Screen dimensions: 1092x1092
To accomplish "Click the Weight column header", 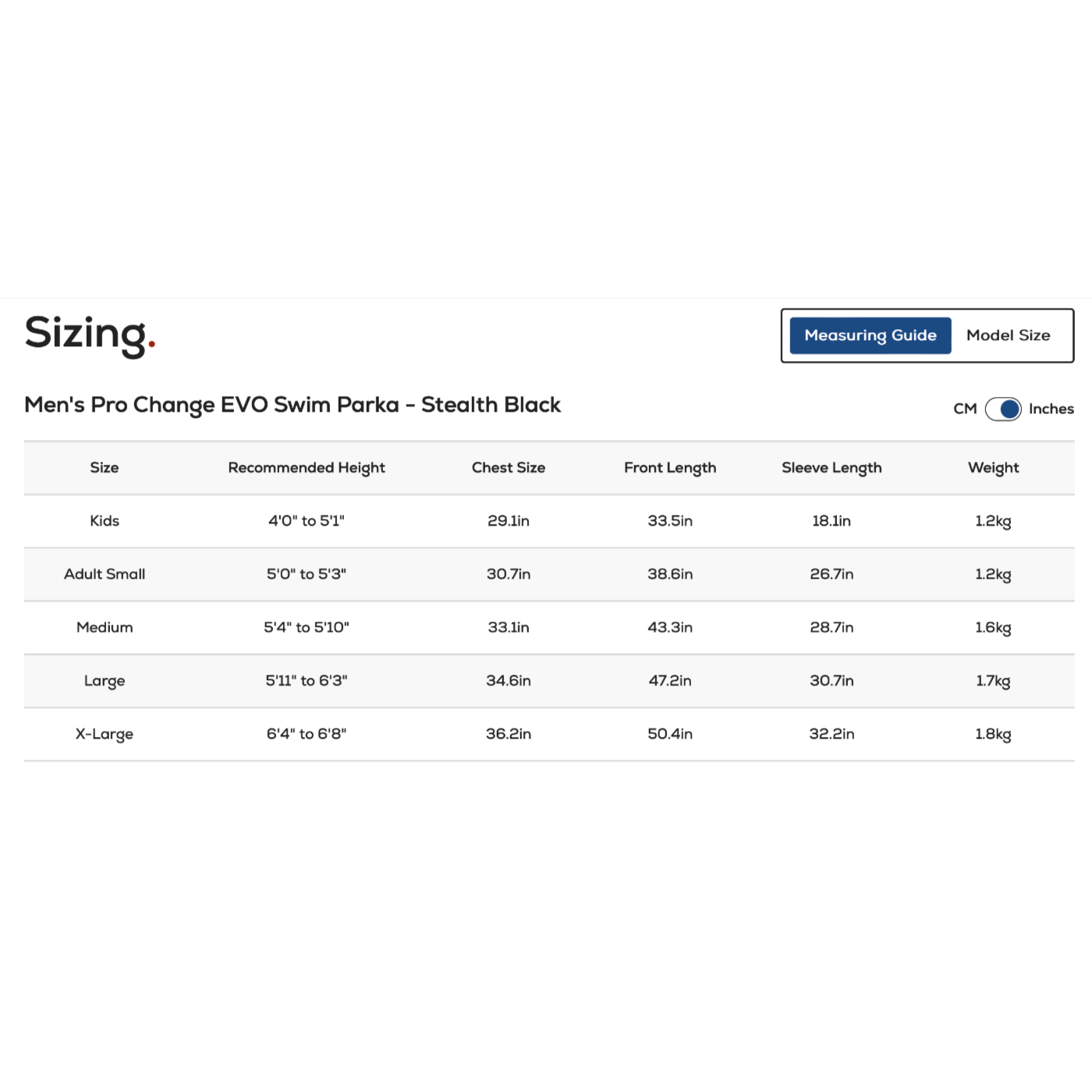I will point(993,468).
